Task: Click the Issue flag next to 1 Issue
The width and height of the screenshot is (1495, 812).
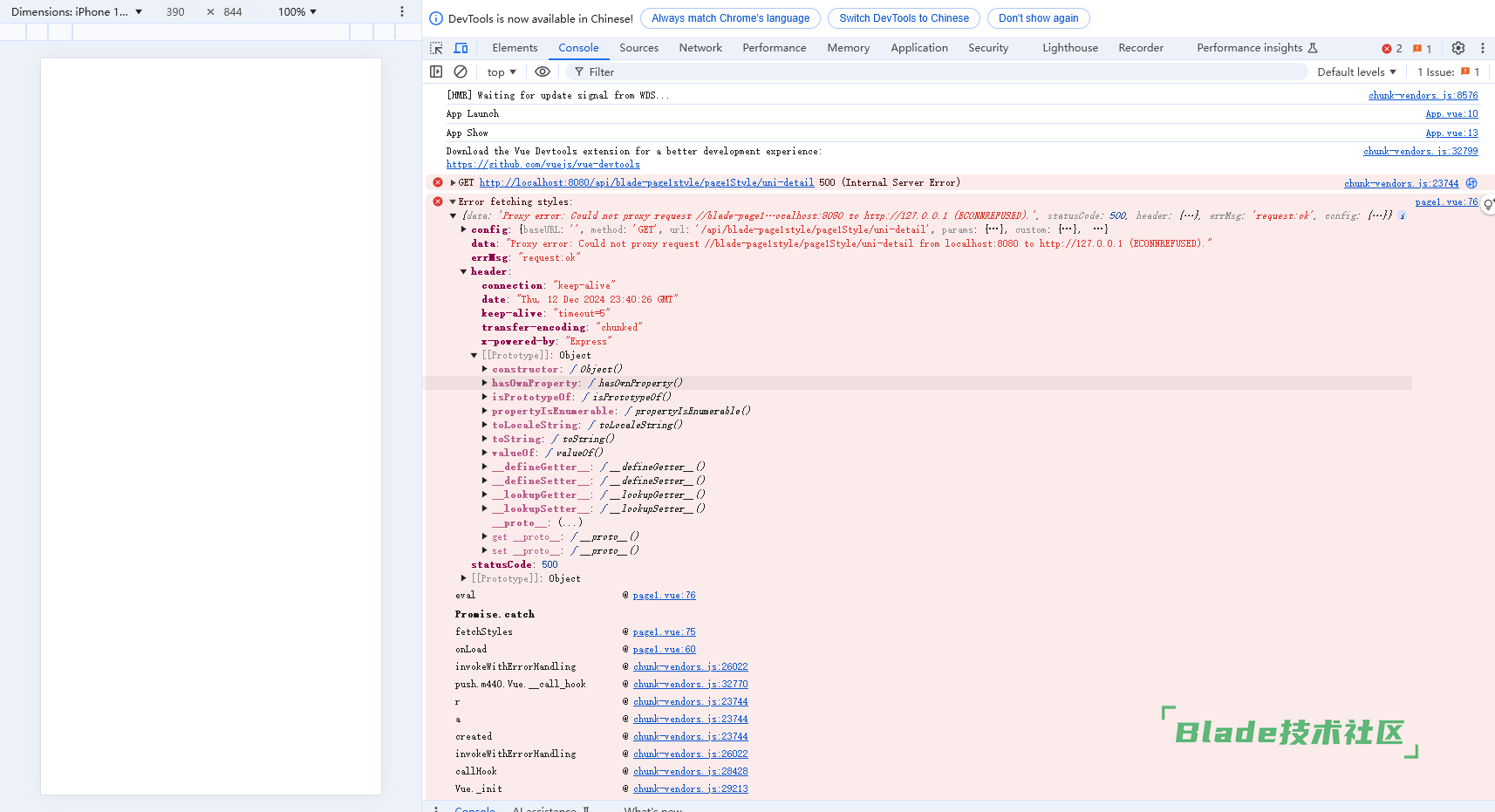Action: click(1465, 72)
